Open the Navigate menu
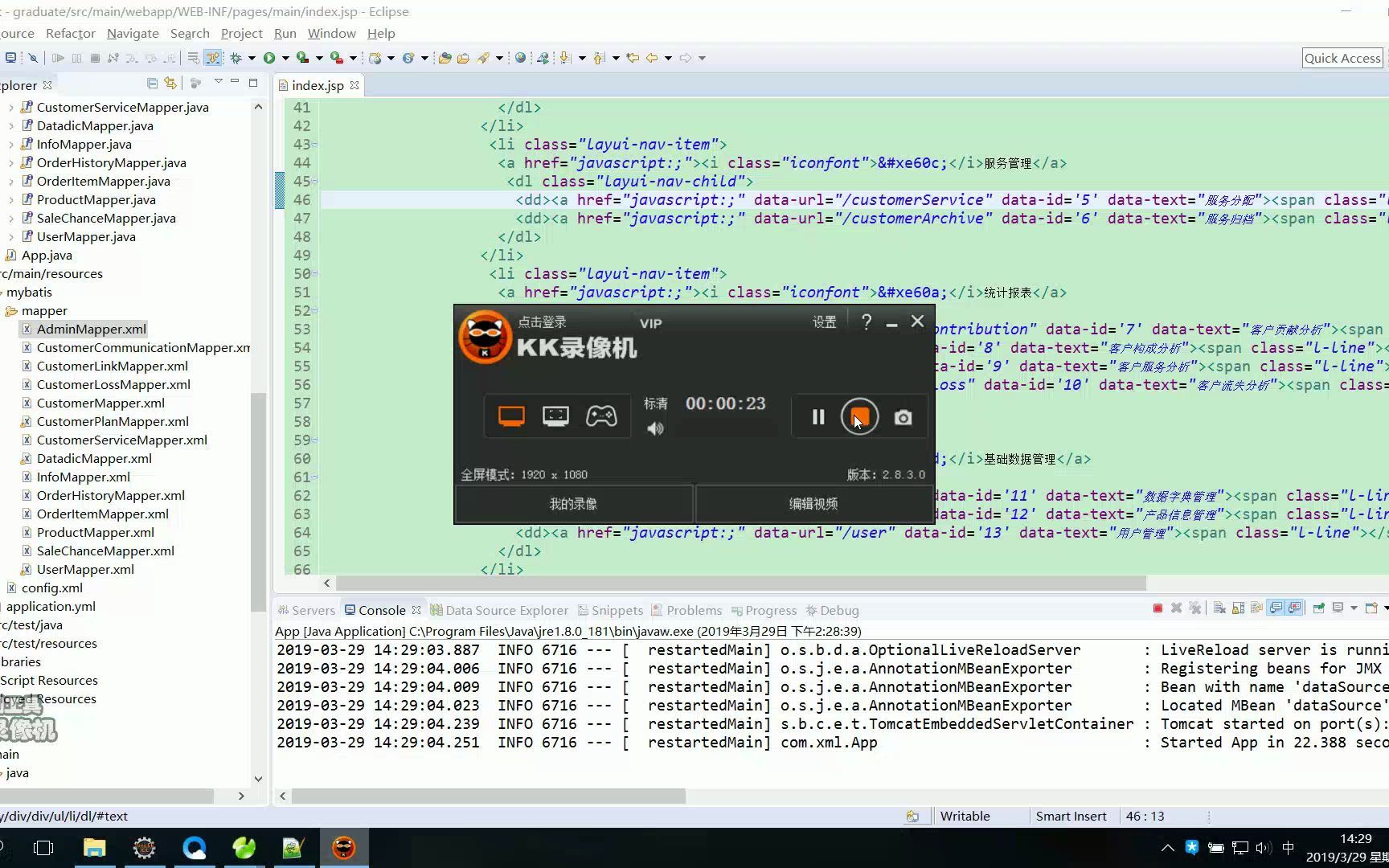 pyautogui.click(x=133, y=33)
